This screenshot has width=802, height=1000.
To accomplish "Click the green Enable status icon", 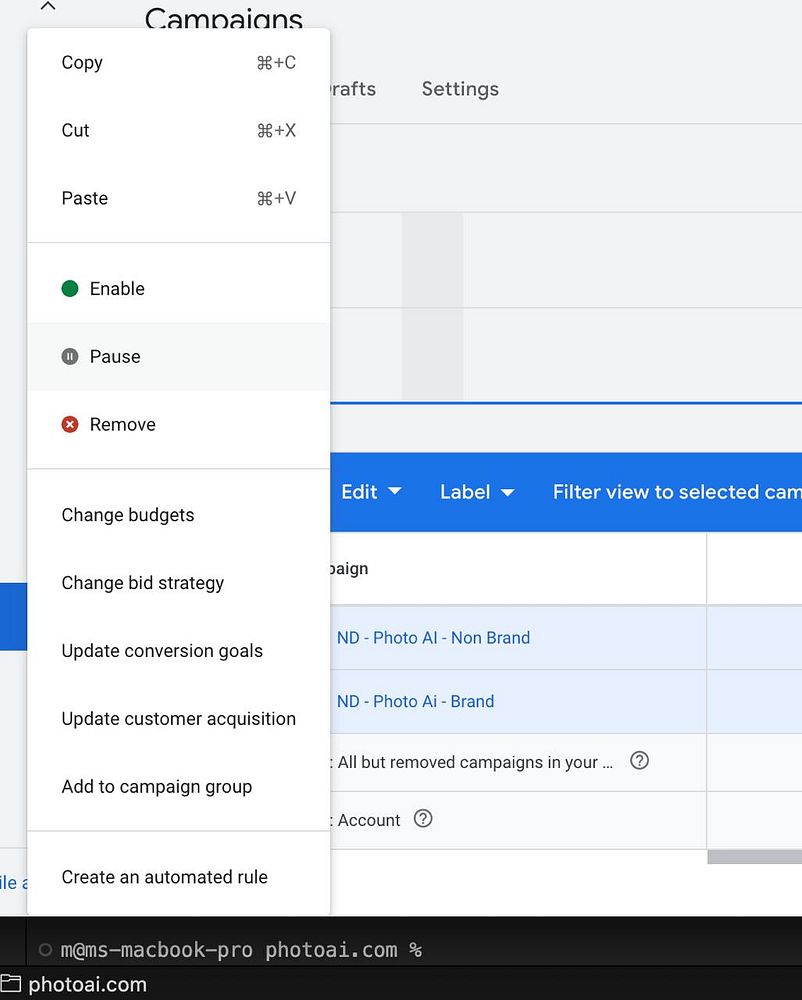I will tap(70, 289).
